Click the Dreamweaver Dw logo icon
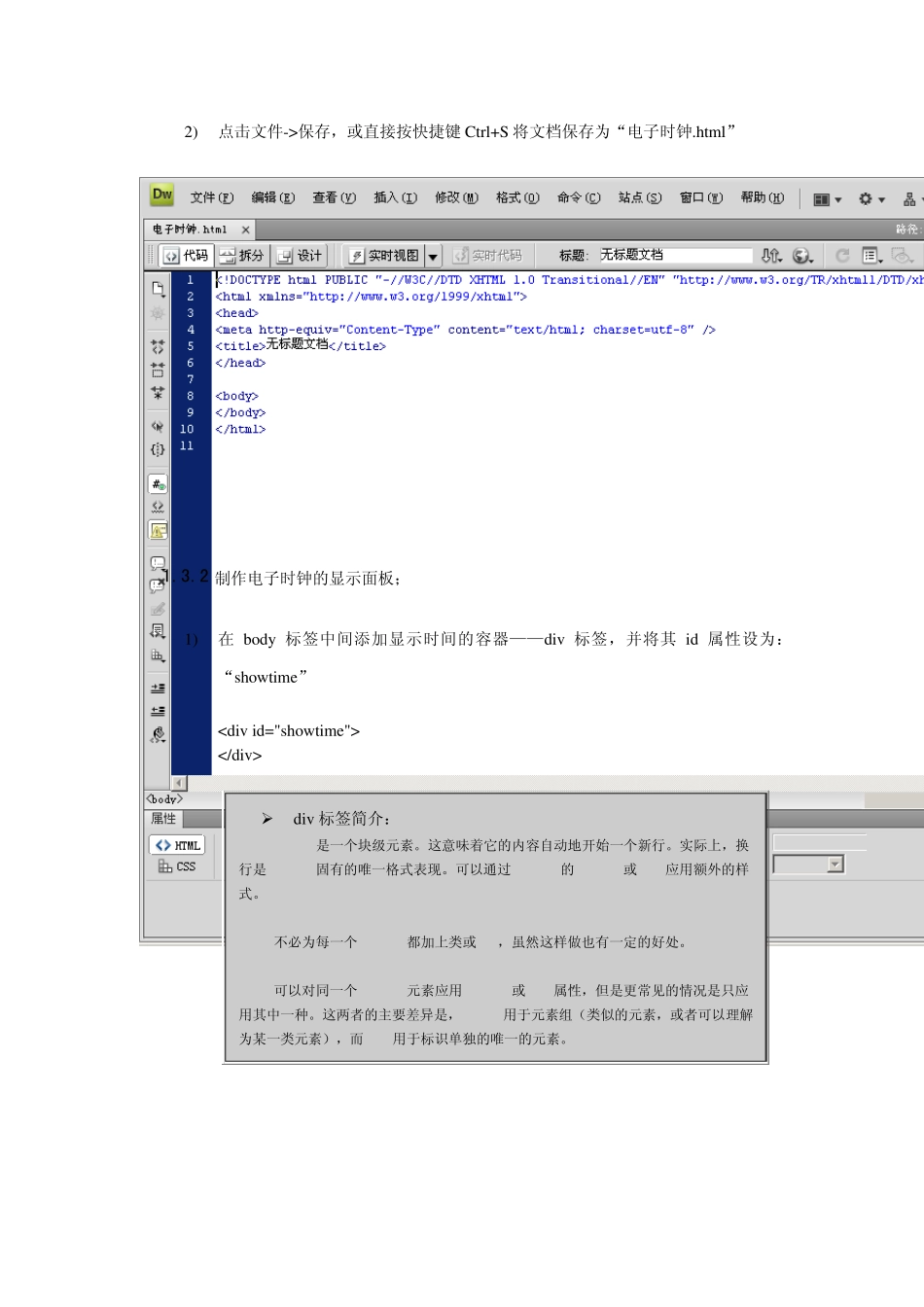 point(162,194)
